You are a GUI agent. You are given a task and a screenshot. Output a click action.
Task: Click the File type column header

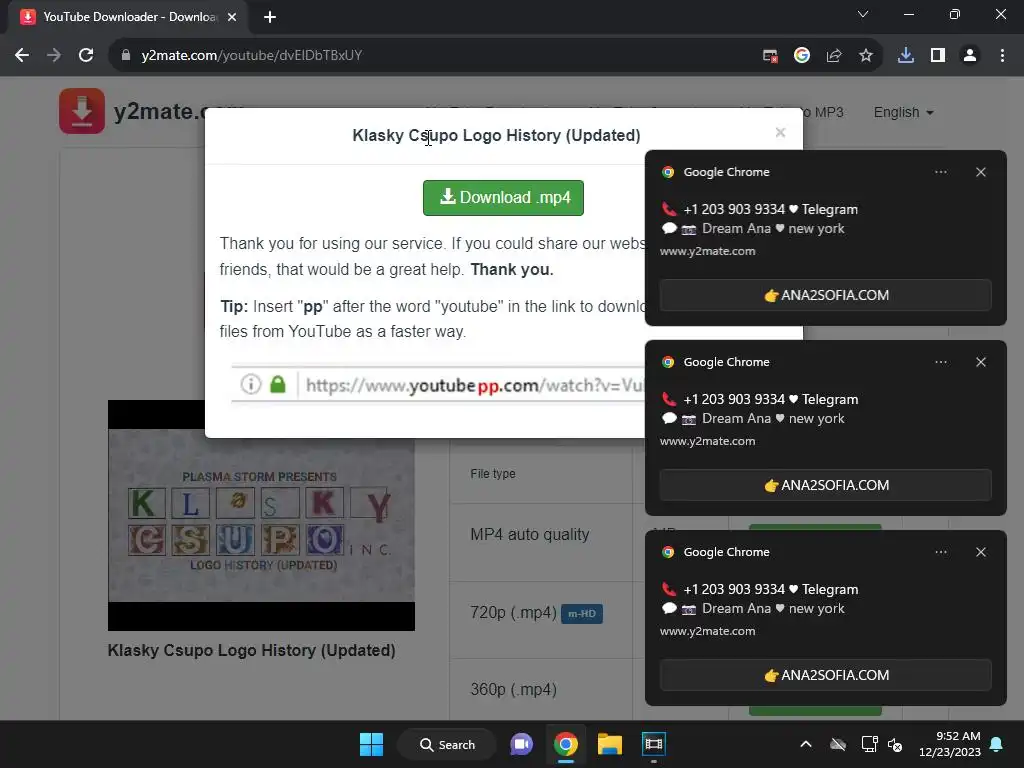click(x=493, y=473)
